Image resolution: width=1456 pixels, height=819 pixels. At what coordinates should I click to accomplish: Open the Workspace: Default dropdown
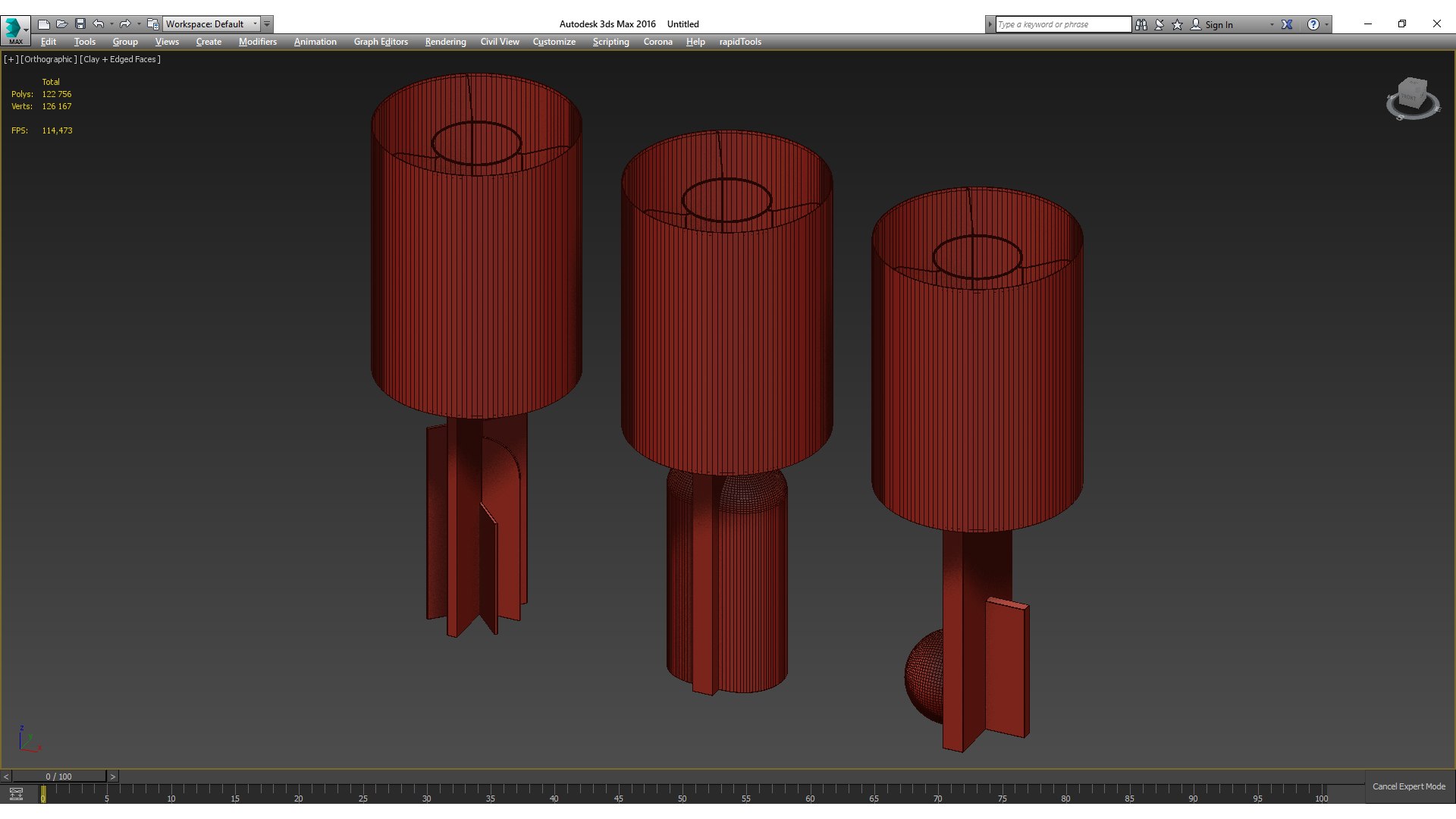point(212,24)
